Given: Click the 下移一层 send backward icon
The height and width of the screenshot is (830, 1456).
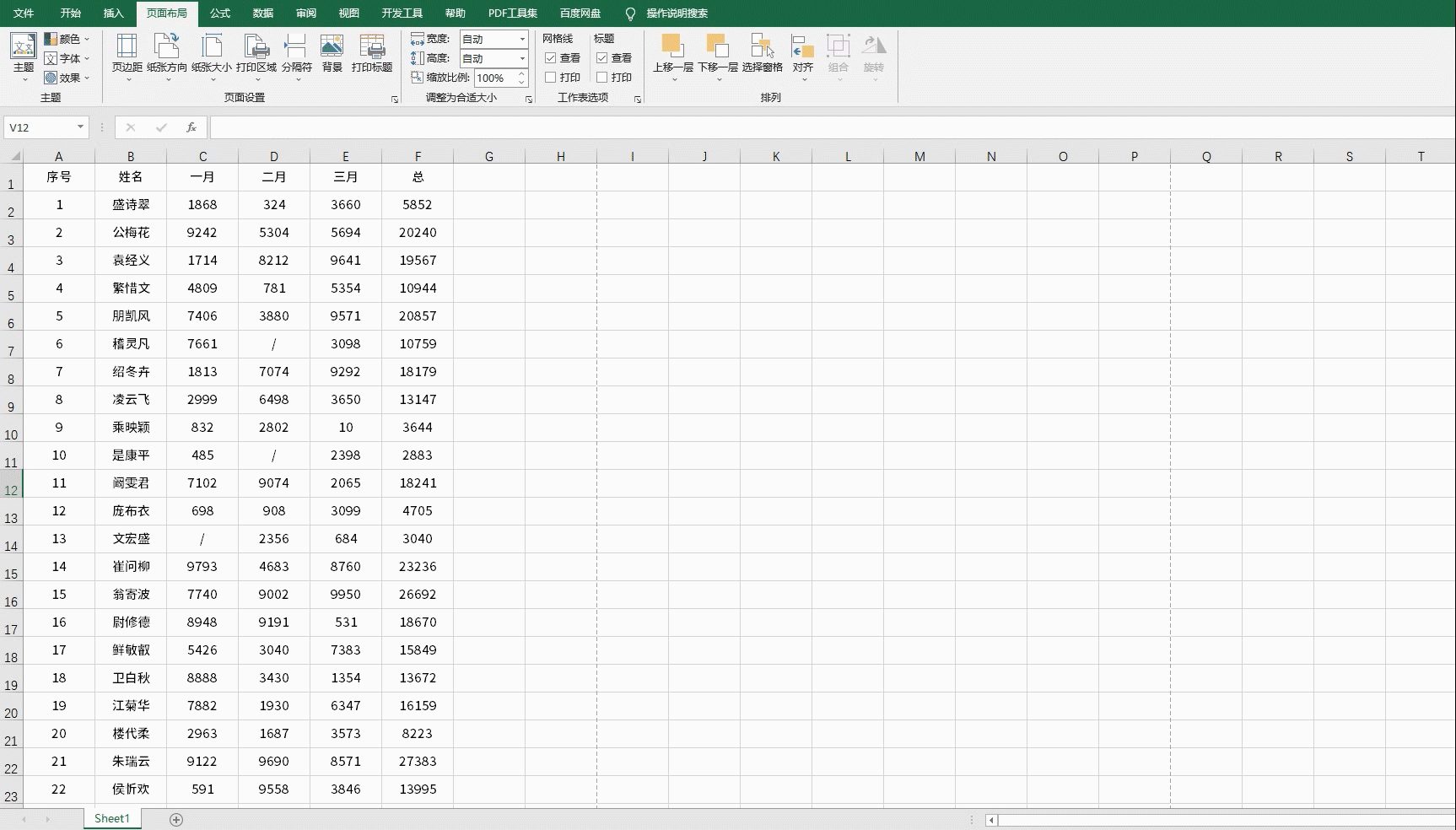Looking at the screenshot, I should click(x=718, y=46).
